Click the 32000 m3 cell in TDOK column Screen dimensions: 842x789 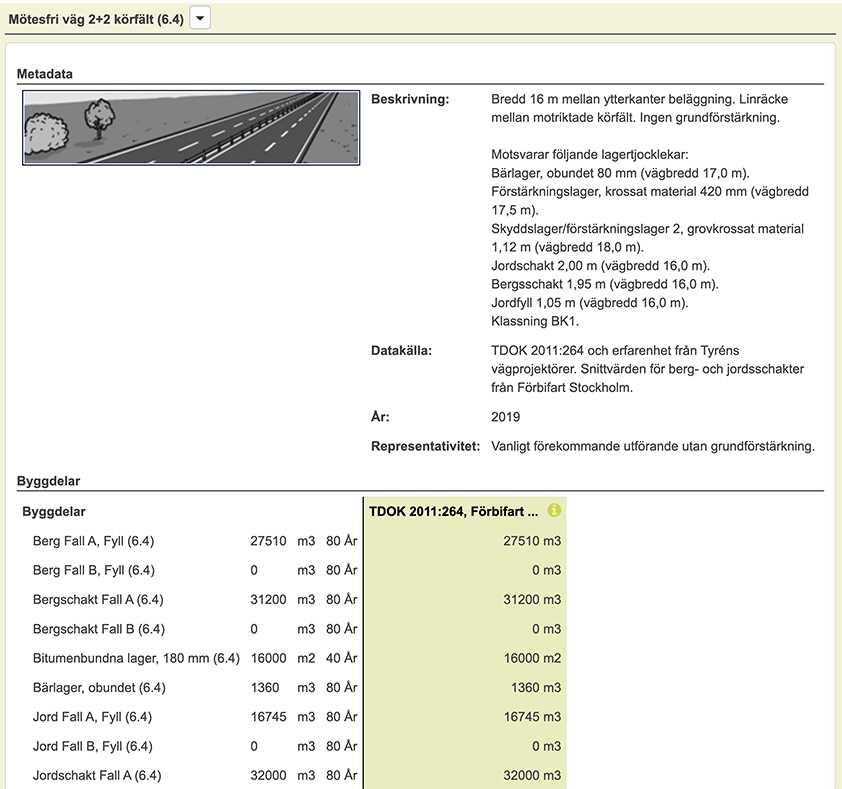[x=532, y=775]
